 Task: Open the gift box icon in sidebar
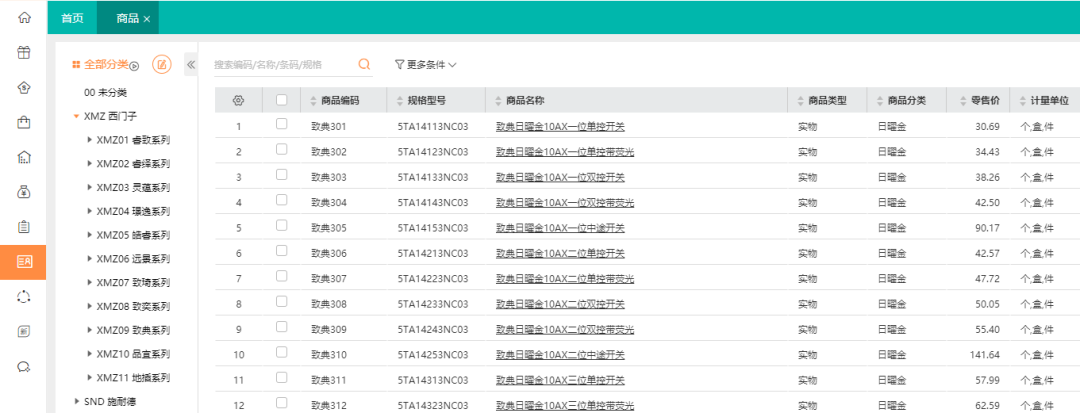[x=24, y=53]
